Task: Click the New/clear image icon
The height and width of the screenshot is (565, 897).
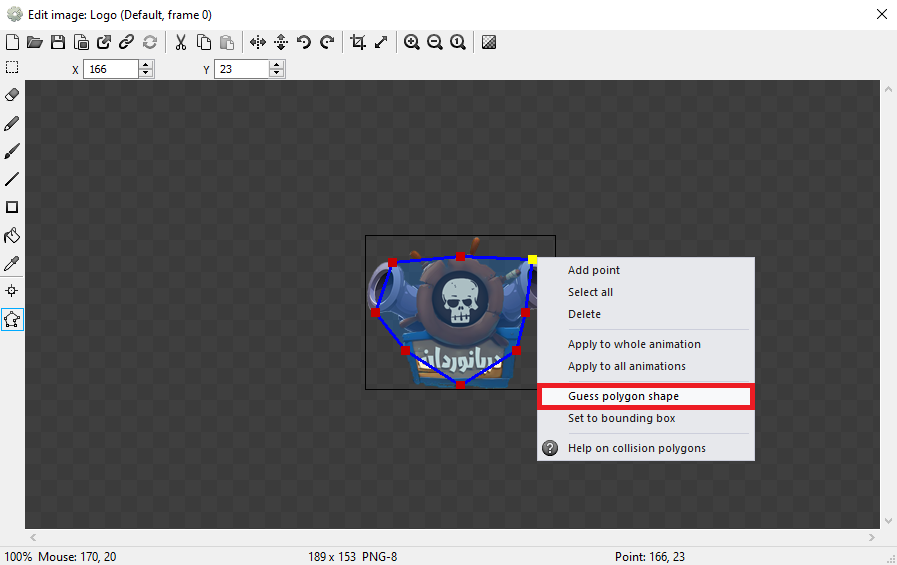Action: 12,42
